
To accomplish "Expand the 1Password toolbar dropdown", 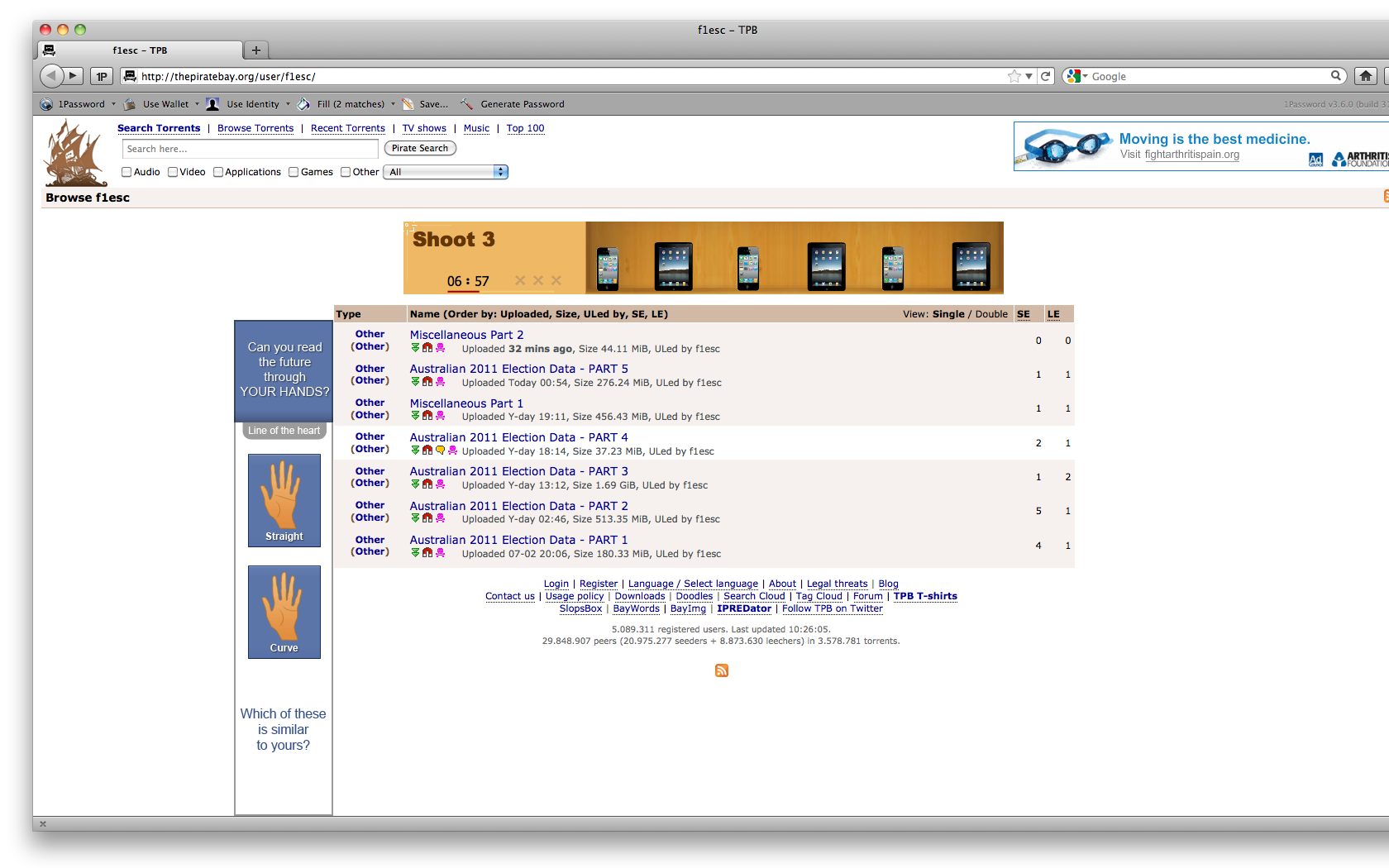I will click(x=113, y=104).
